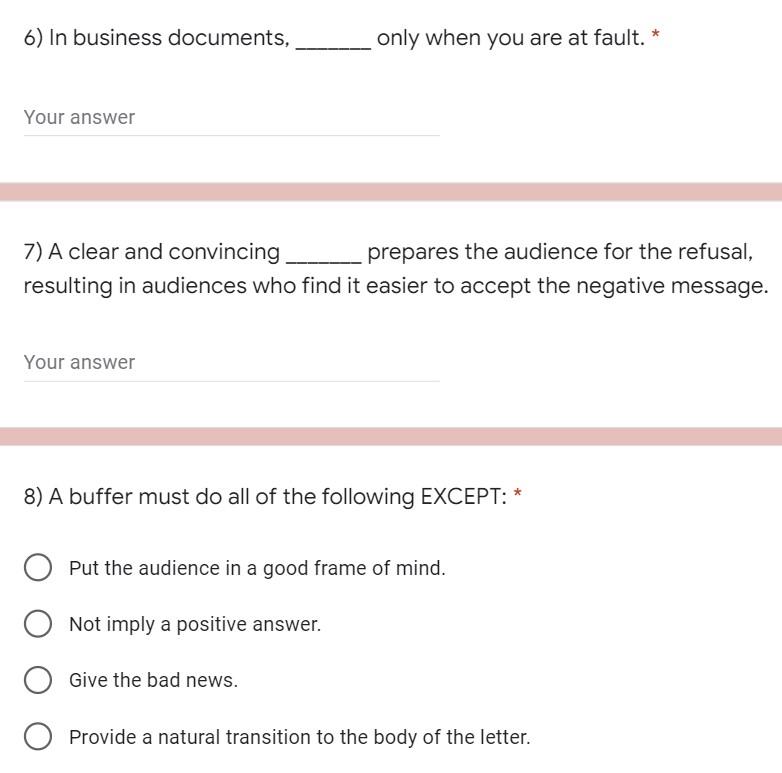Click the 'Put the audience in a good frame of mind.' label text
Viewport: 782px width, 773px height.
pyautogui.click(x=257, y=568)
